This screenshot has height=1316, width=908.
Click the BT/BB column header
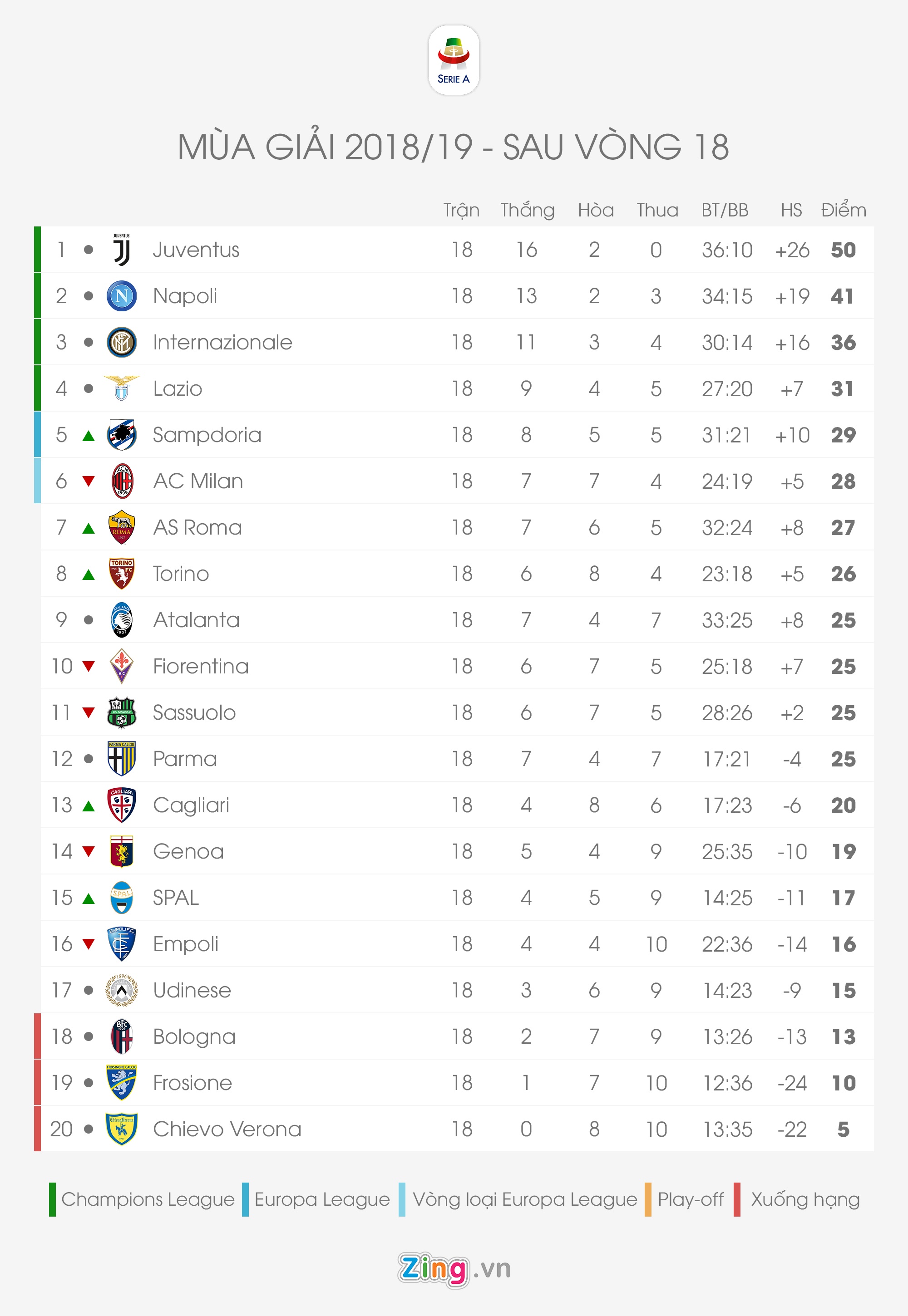725,210
